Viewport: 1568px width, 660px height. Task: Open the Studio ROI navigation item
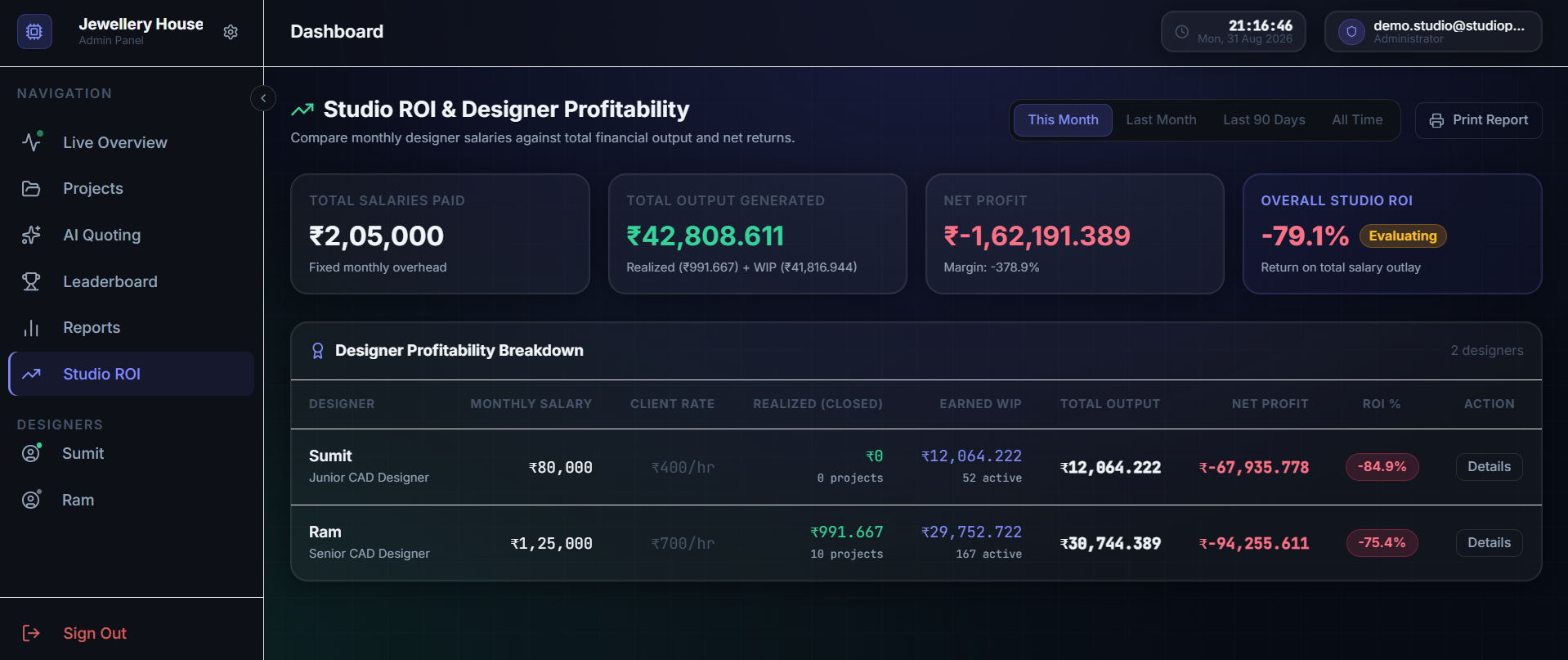[132, 374]
